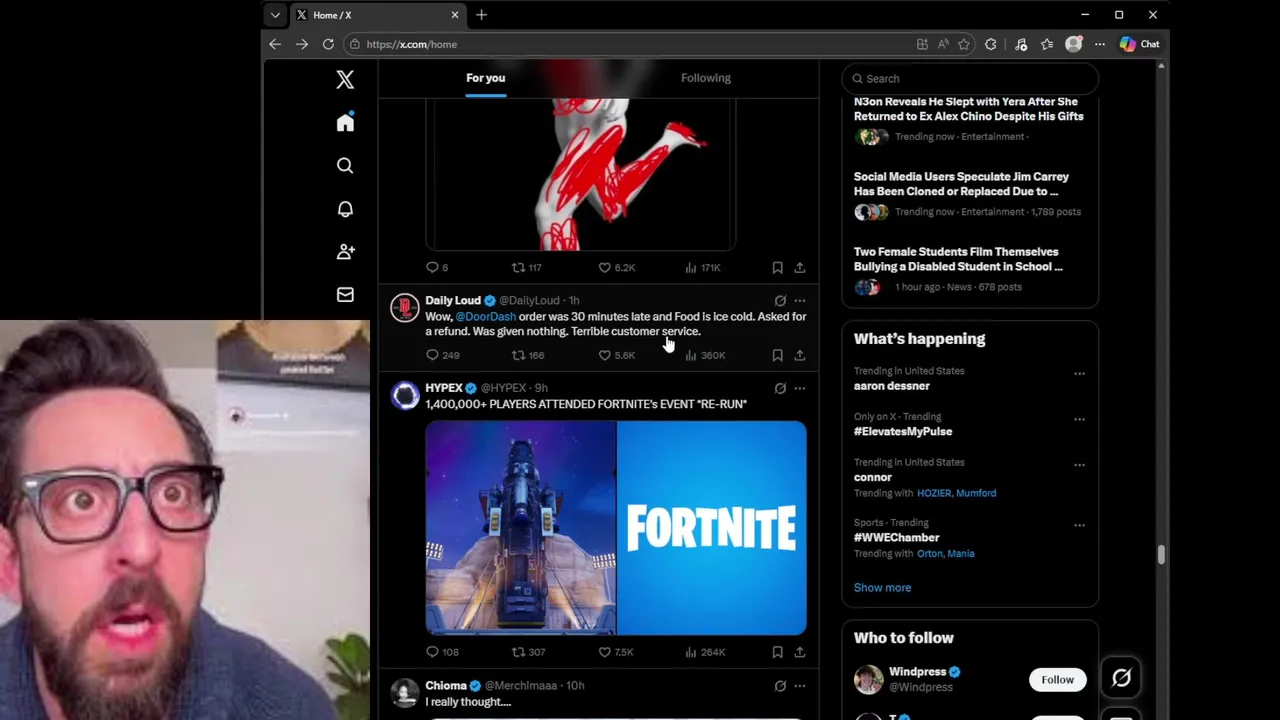Like the HYPEX Fortnite post
Image resolution: width=1280 pixels, height=720 pixels.
click(616, 652)
